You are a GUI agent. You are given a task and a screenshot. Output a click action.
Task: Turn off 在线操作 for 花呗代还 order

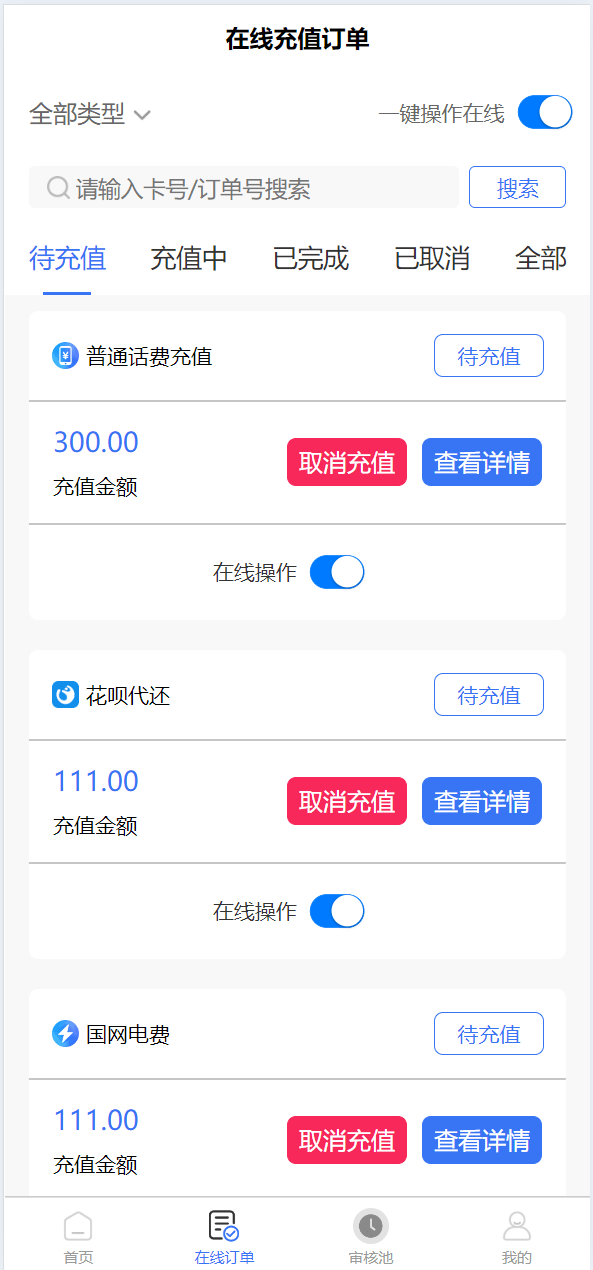[x=337, y=911]
